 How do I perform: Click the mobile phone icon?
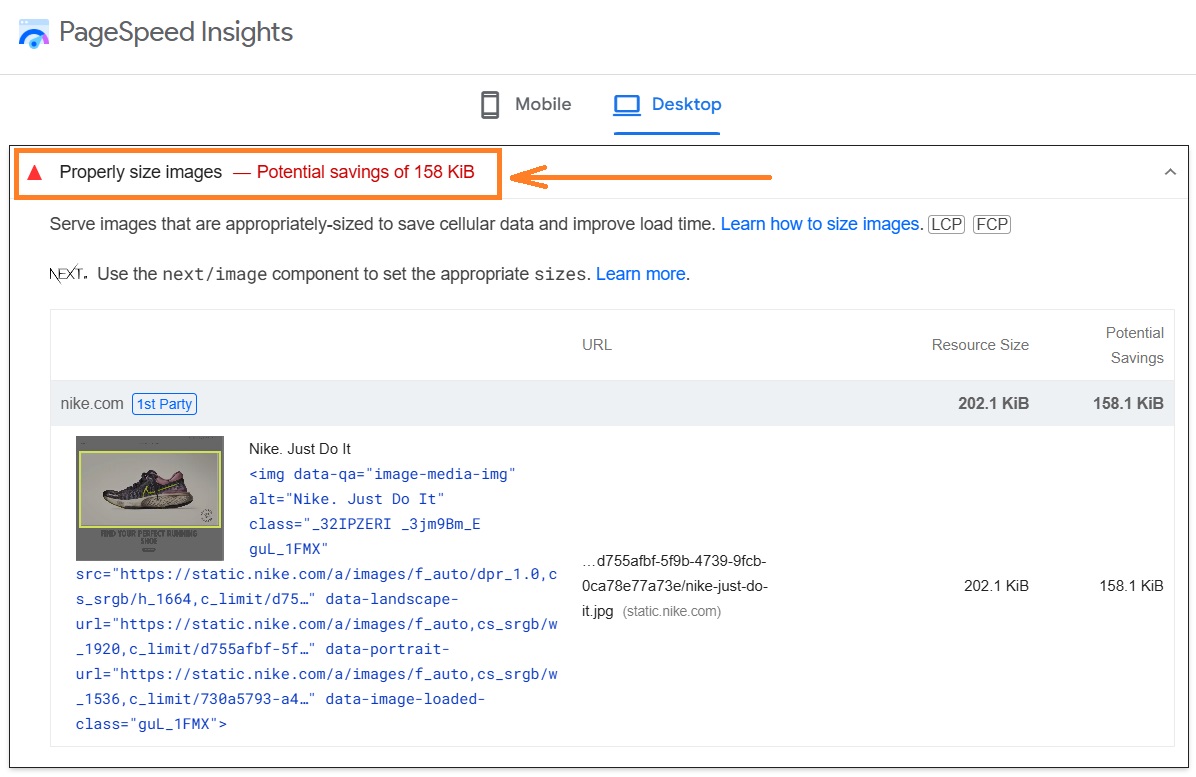[489, 104]
